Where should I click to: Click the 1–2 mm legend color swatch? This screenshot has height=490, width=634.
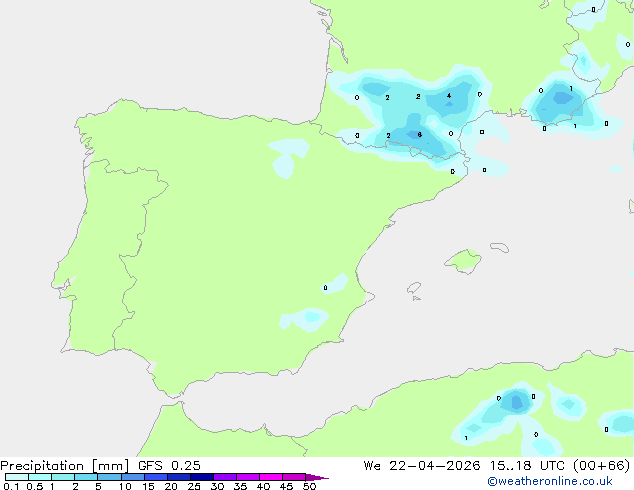[x=63, y=477]
